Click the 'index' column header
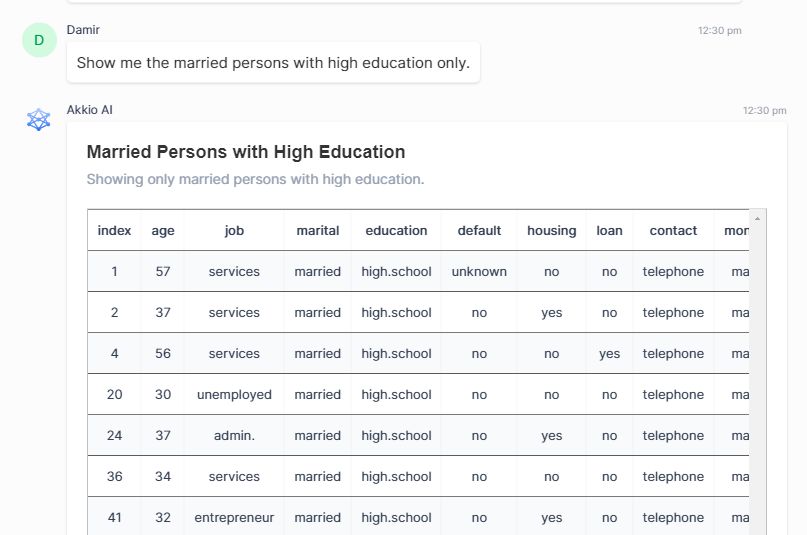The width and height of the screenshot is (807, 535). (x=114, y=230)
